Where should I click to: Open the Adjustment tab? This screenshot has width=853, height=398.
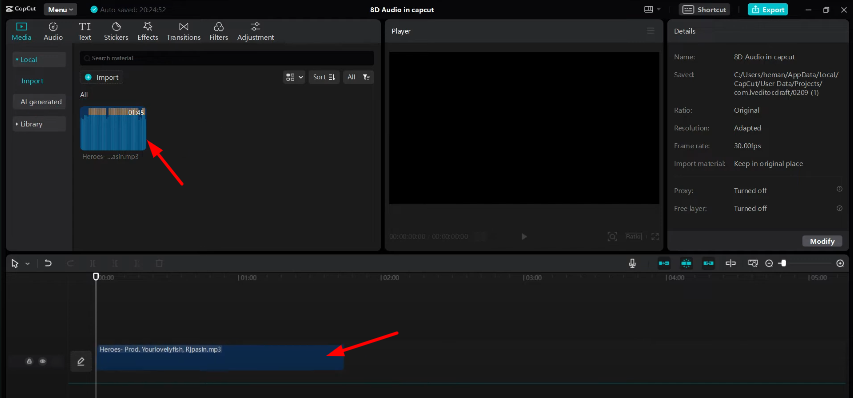pos(256,32)
